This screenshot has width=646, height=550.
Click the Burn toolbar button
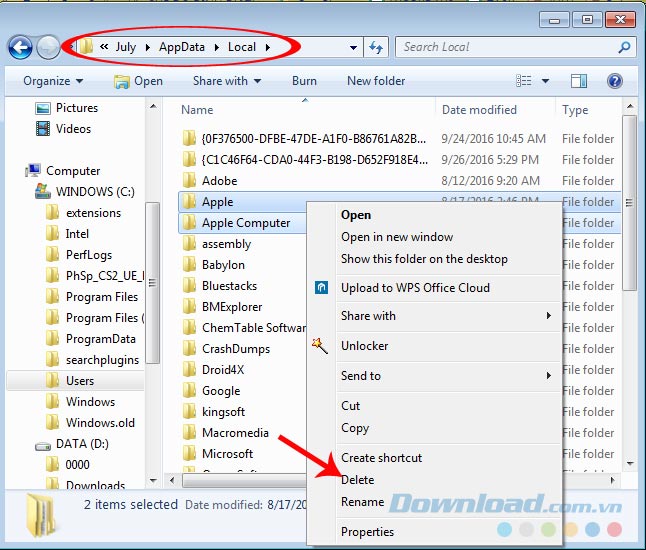click(304, 81)
